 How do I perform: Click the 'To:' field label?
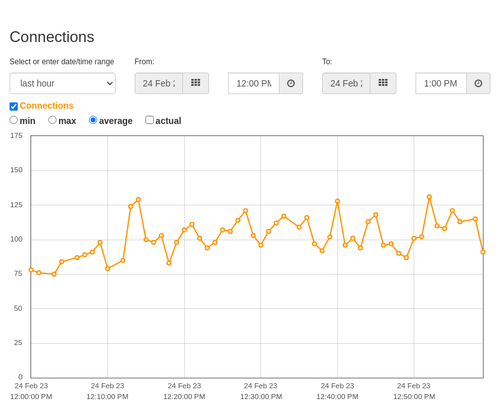pyautogui.click(x=327, y=62)
